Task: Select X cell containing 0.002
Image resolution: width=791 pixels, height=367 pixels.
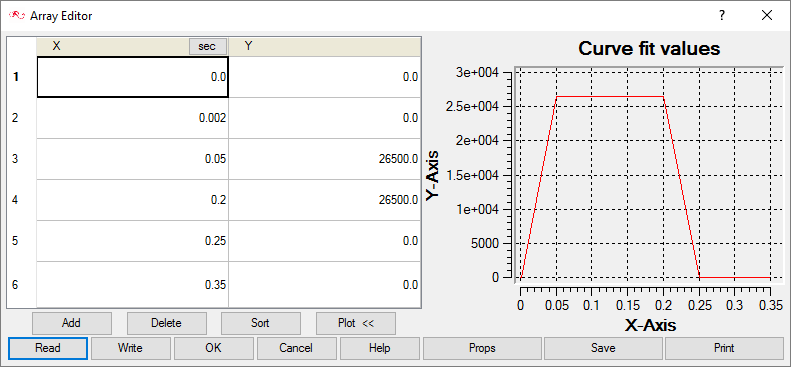Action: coord(133,118)
